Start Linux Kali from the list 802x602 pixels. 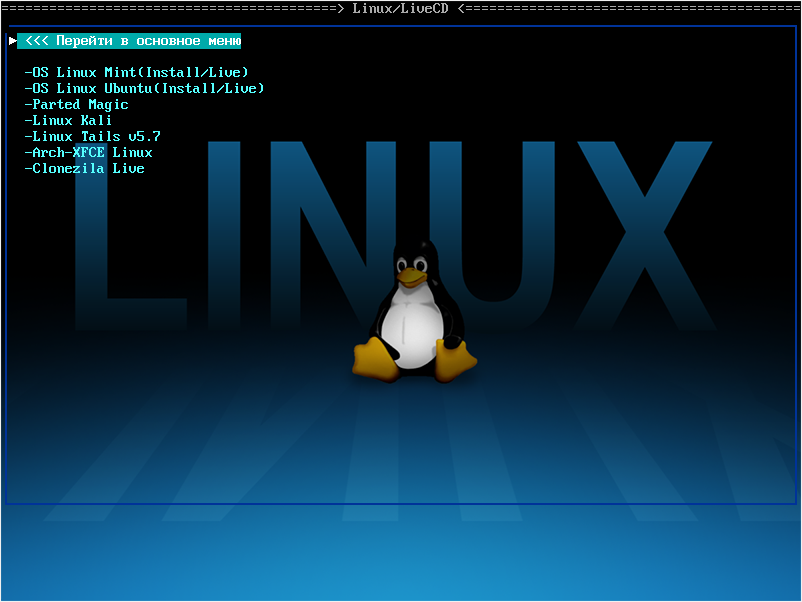68,120
